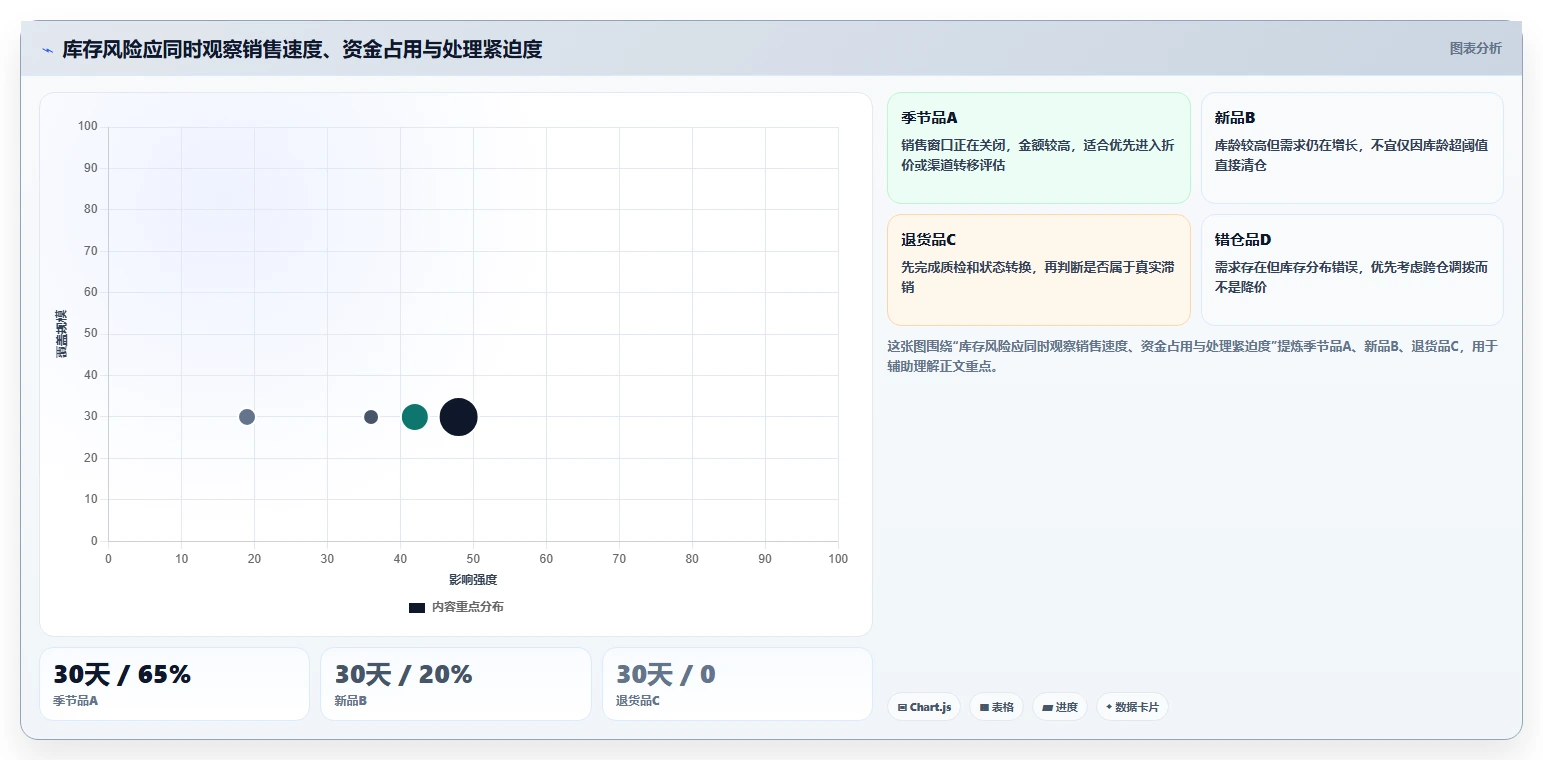This screenshot has height=760, width=1543.
Task: Click the 季节品A label under 65% card
Action: point(75,701)
